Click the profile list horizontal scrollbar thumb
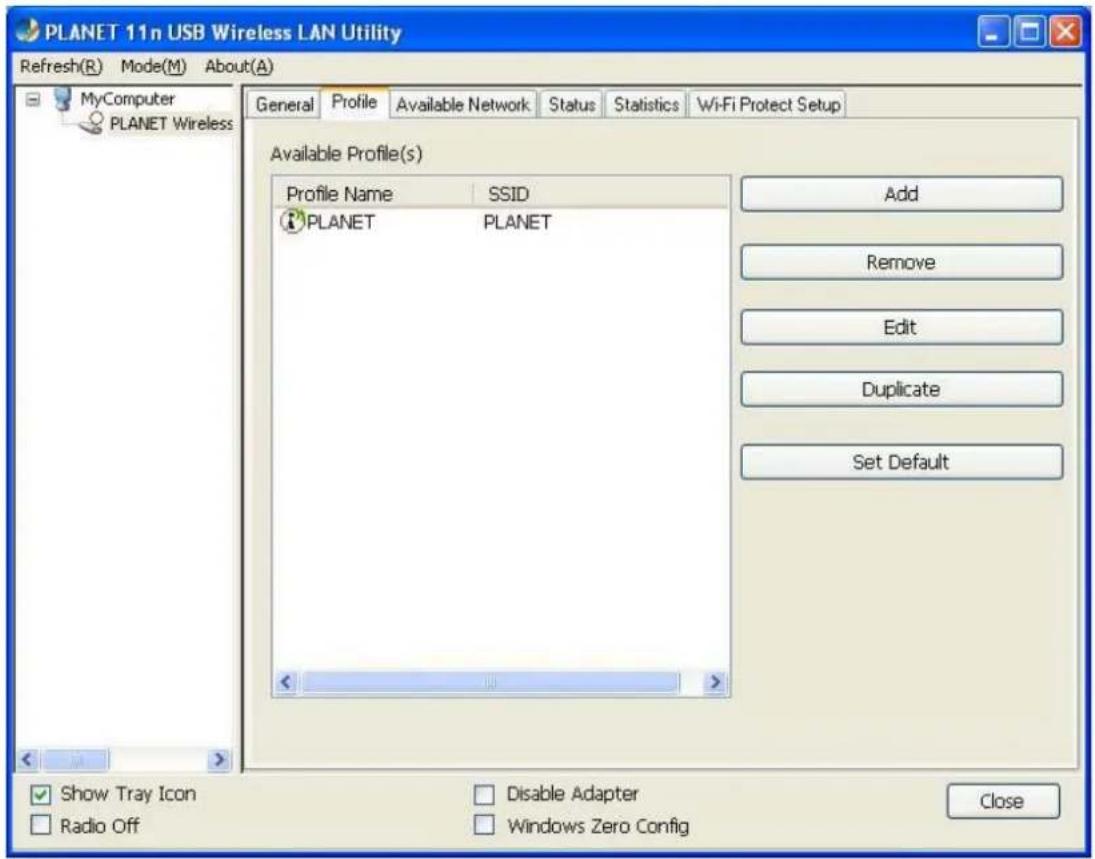The width and height of the screenshot is (1095, 859). tap(490, 682)
